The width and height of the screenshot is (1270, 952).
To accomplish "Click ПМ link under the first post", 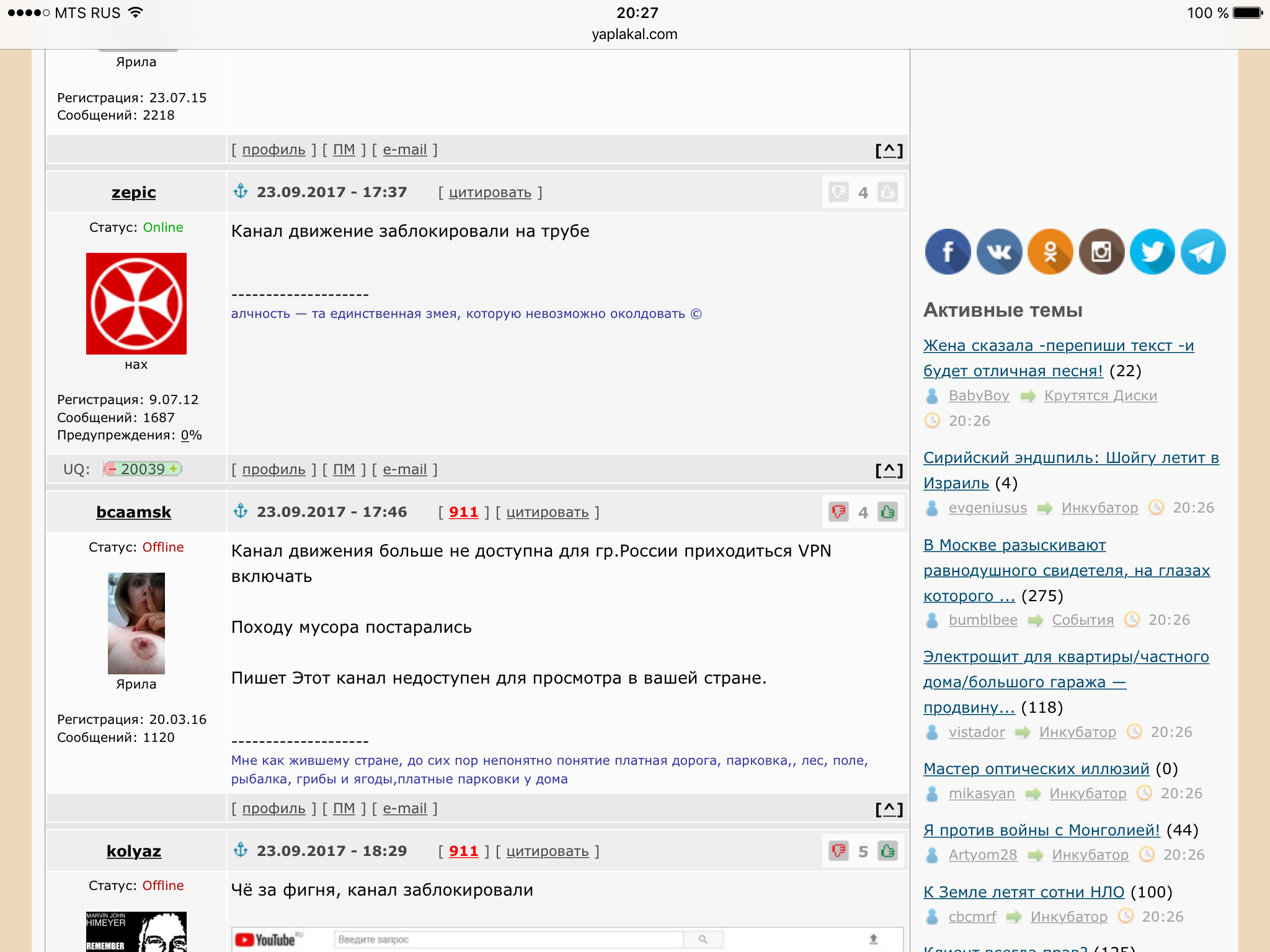I will 344,150.
